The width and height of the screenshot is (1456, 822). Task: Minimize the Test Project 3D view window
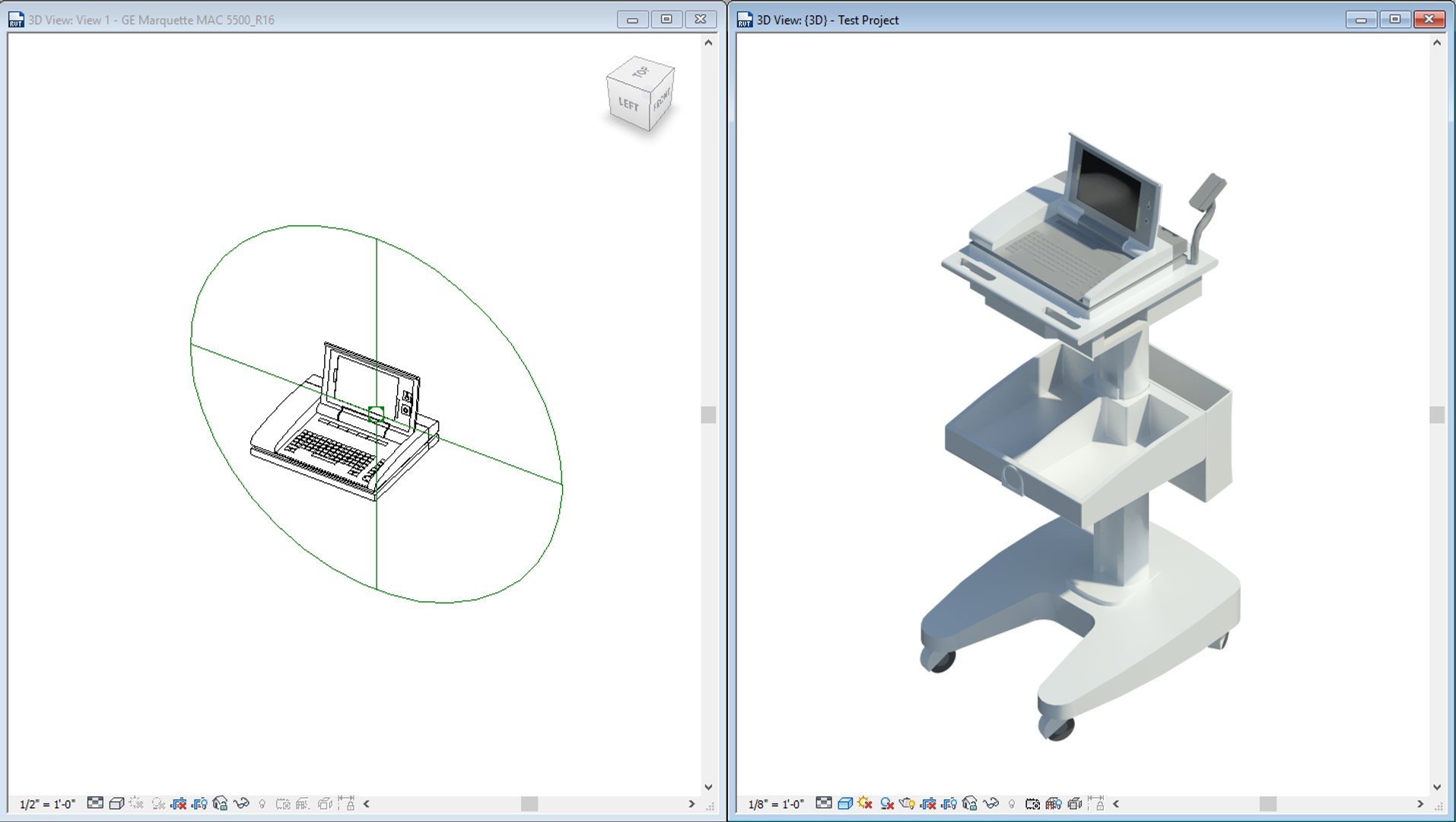(1361, 20)
